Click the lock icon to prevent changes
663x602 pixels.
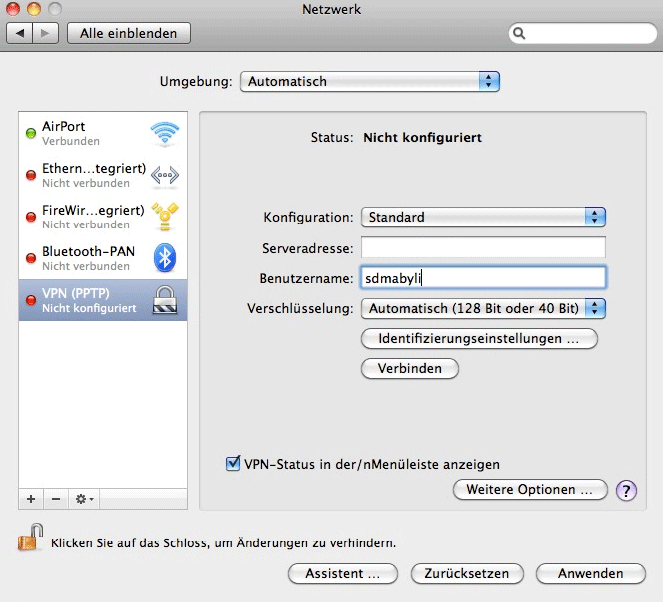(31, 537)
